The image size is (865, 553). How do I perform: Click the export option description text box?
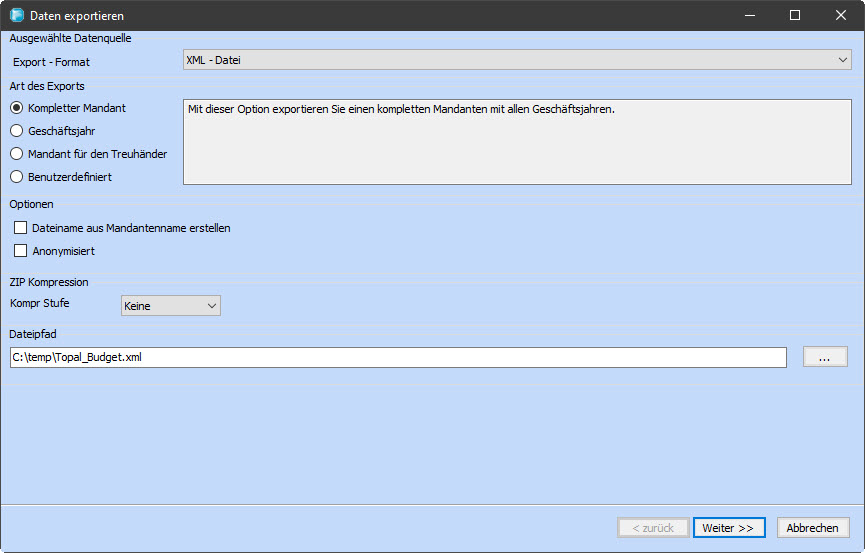tap(516, 141)
